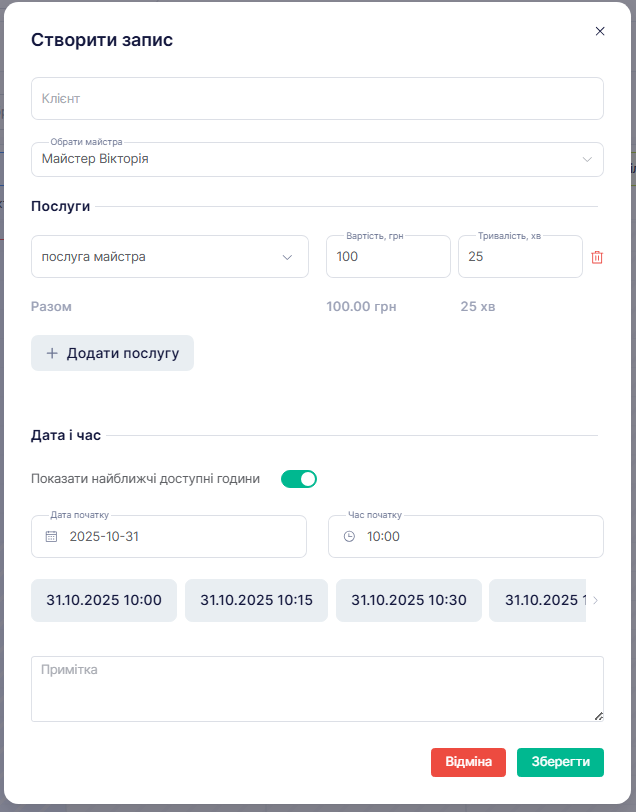Viewport: 636px width, 812px height.
Task: Open the 'Дата початку' date field
Action: 180,537
